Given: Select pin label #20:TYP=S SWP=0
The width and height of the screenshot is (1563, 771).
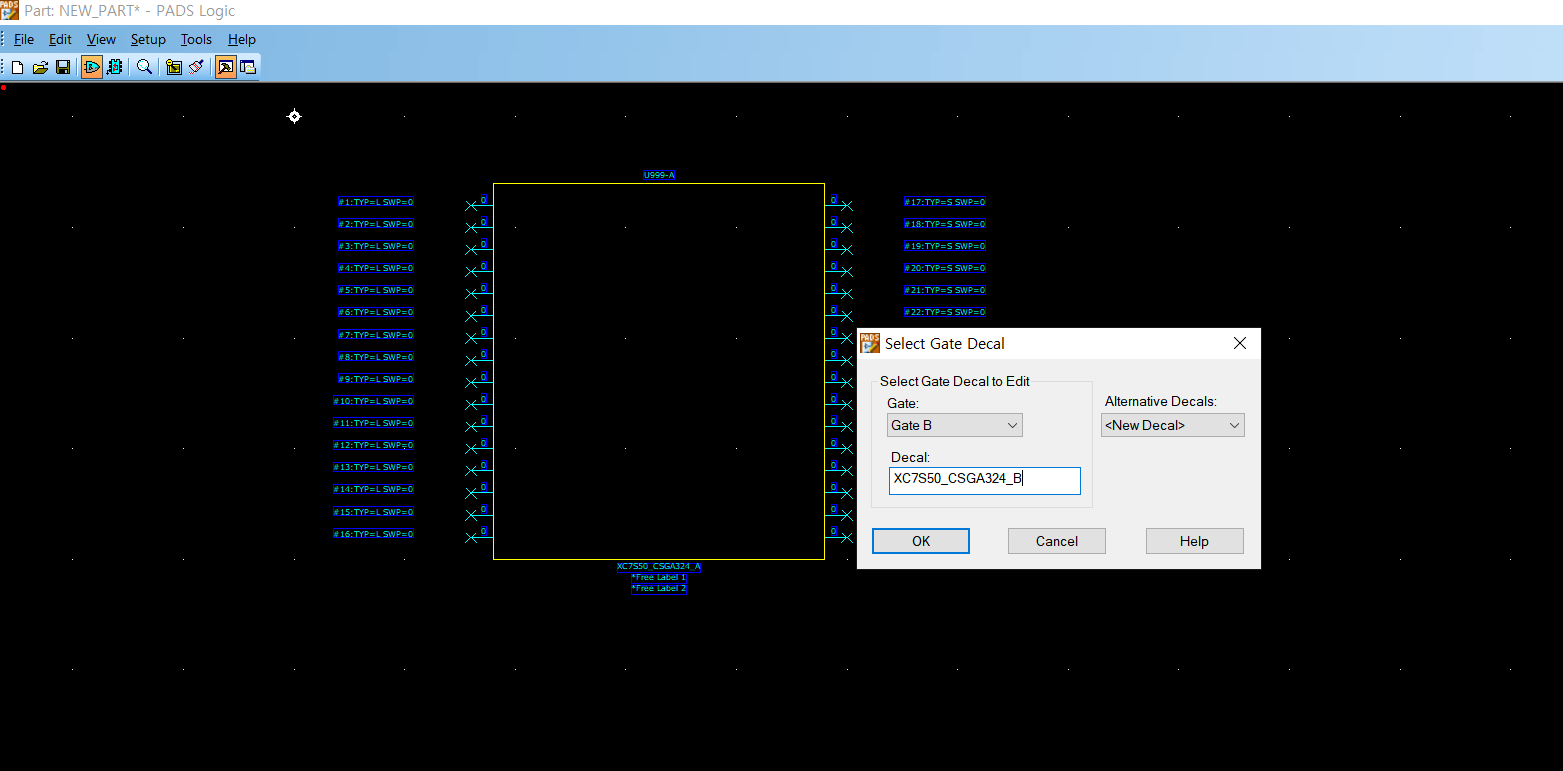Looking at the screenshot, I should (945, 268).
